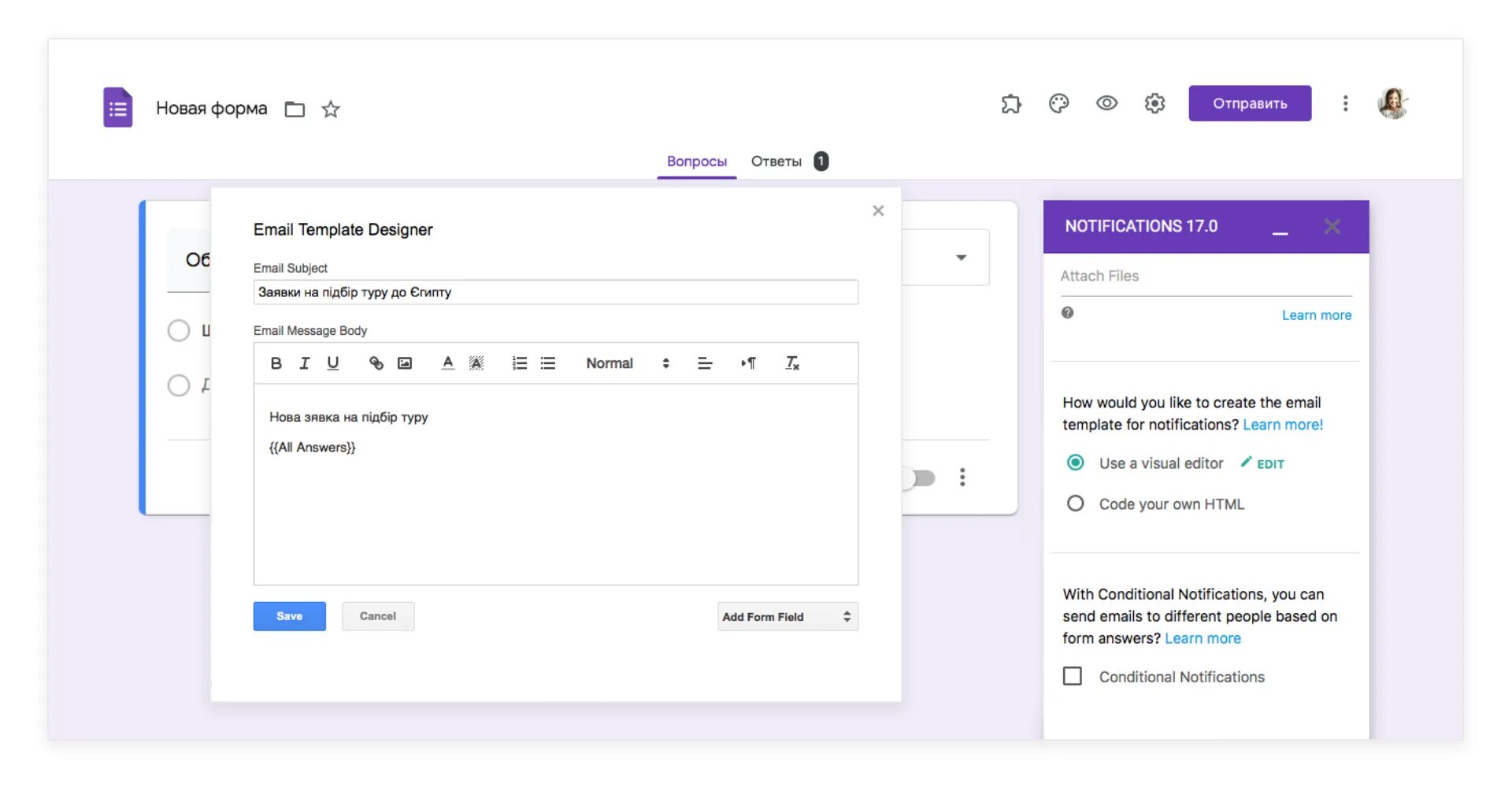The image size is (1512, 788).
Task: Click the {{All Answers}} placeholder text
Action: coord(313,448)
